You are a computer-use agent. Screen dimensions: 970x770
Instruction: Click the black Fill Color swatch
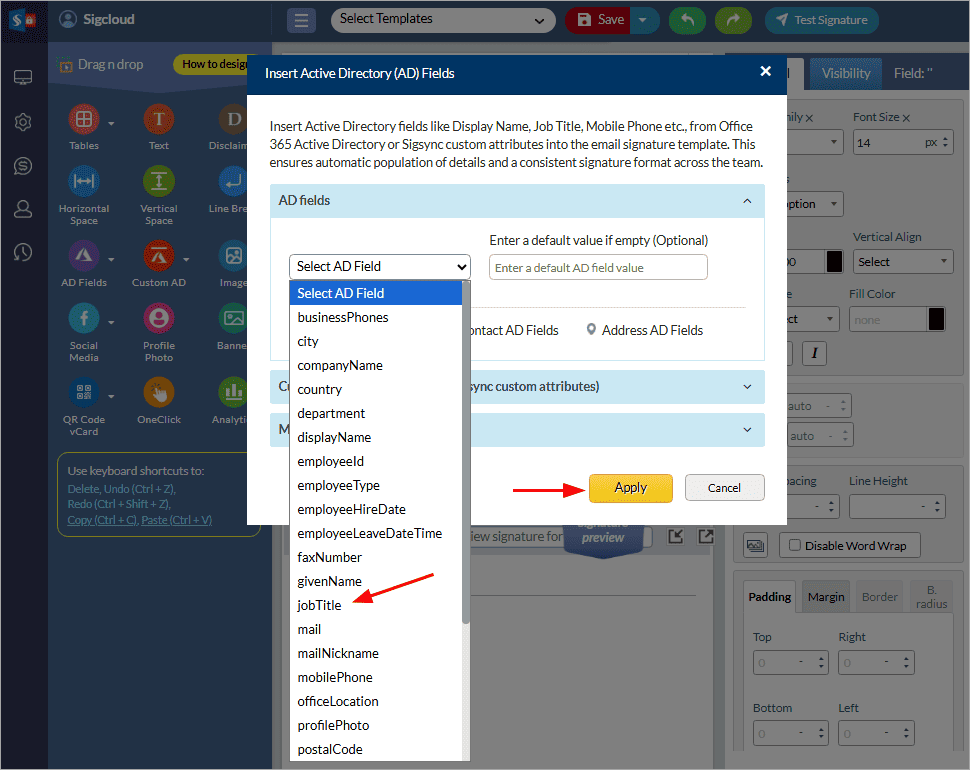point(936,319)
